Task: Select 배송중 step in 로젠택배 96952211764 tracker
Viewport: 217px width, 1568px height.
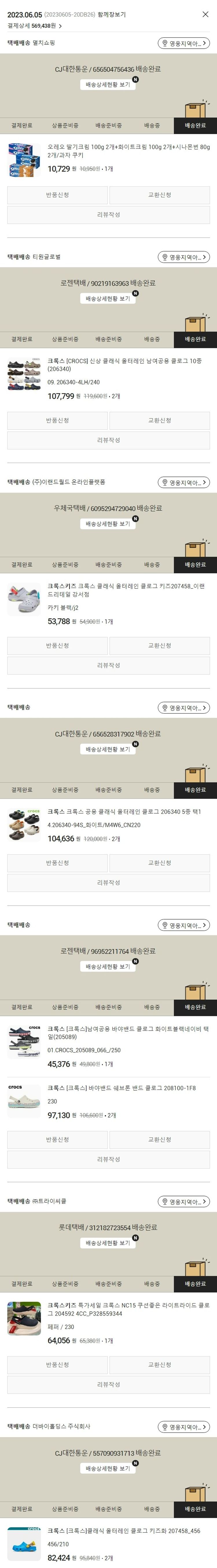Action: (x=152, y=1007)
